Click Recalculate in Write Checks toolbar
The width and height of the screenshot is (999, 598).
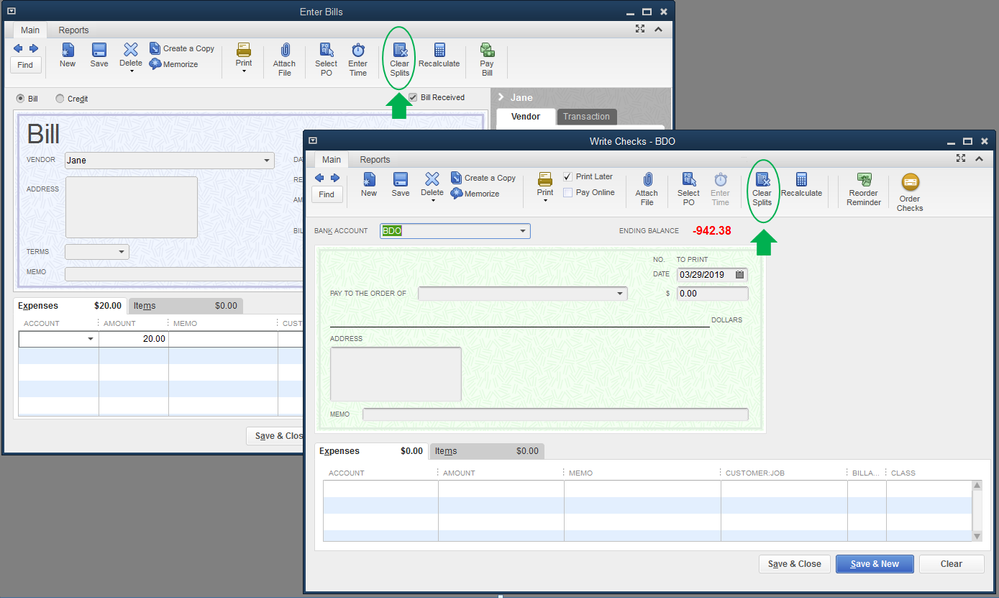pyautogui.click(x=801, y=184)
